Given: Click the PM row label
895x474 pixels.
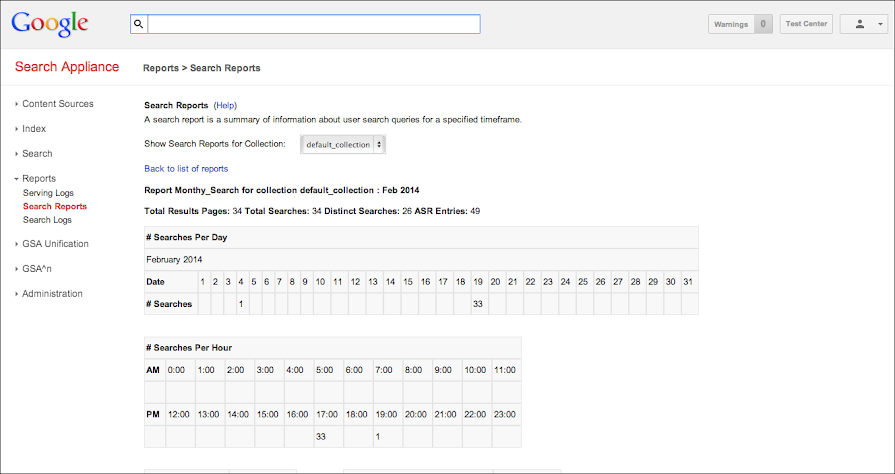Looking at the screenshot, I should (x=153, y=415).
